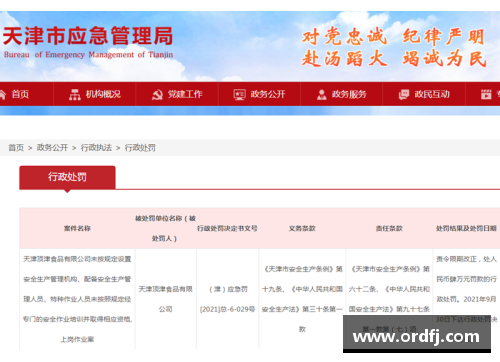
Task: Click the organization chart icon for 机构概况
Action: coord(75,95)
